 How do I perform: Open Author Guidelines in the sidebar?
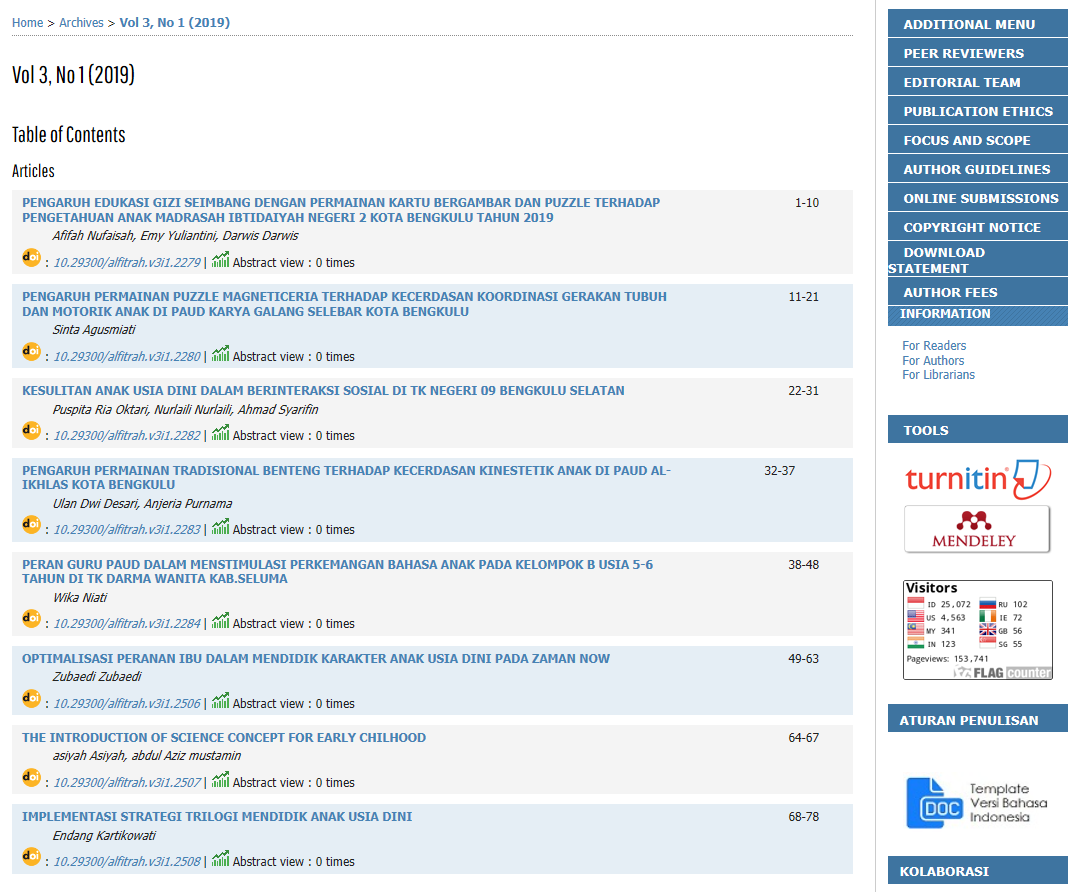(976, 169)
